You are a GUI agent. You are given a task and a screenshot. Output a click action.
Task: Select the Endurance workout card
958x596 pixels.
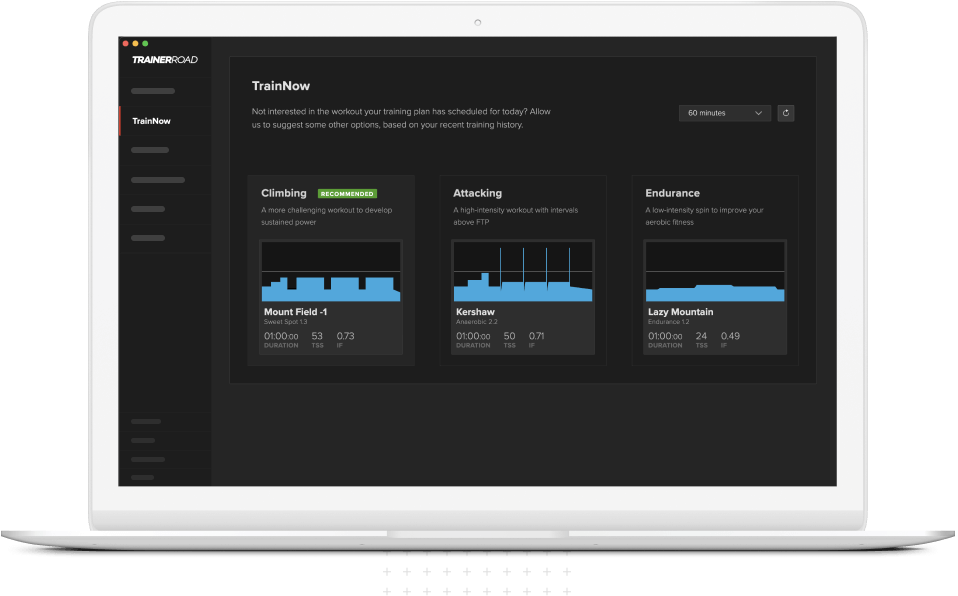715,270
